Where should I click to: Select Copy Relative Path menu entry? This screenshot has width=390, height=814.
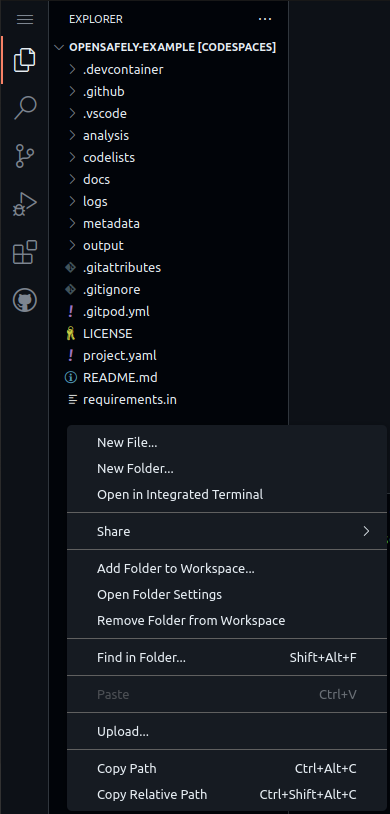click(x=227, y=794)
